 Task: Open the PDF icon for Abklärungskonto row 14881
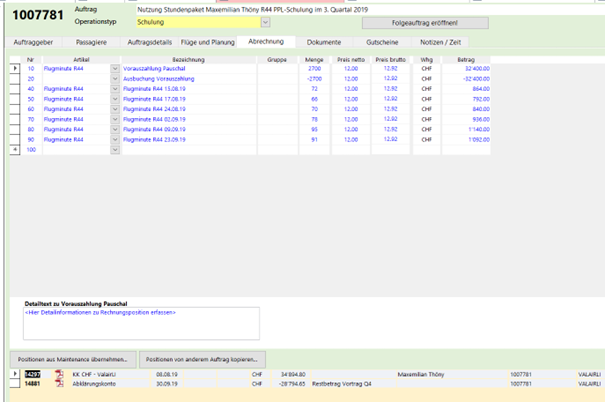[59, 382]
